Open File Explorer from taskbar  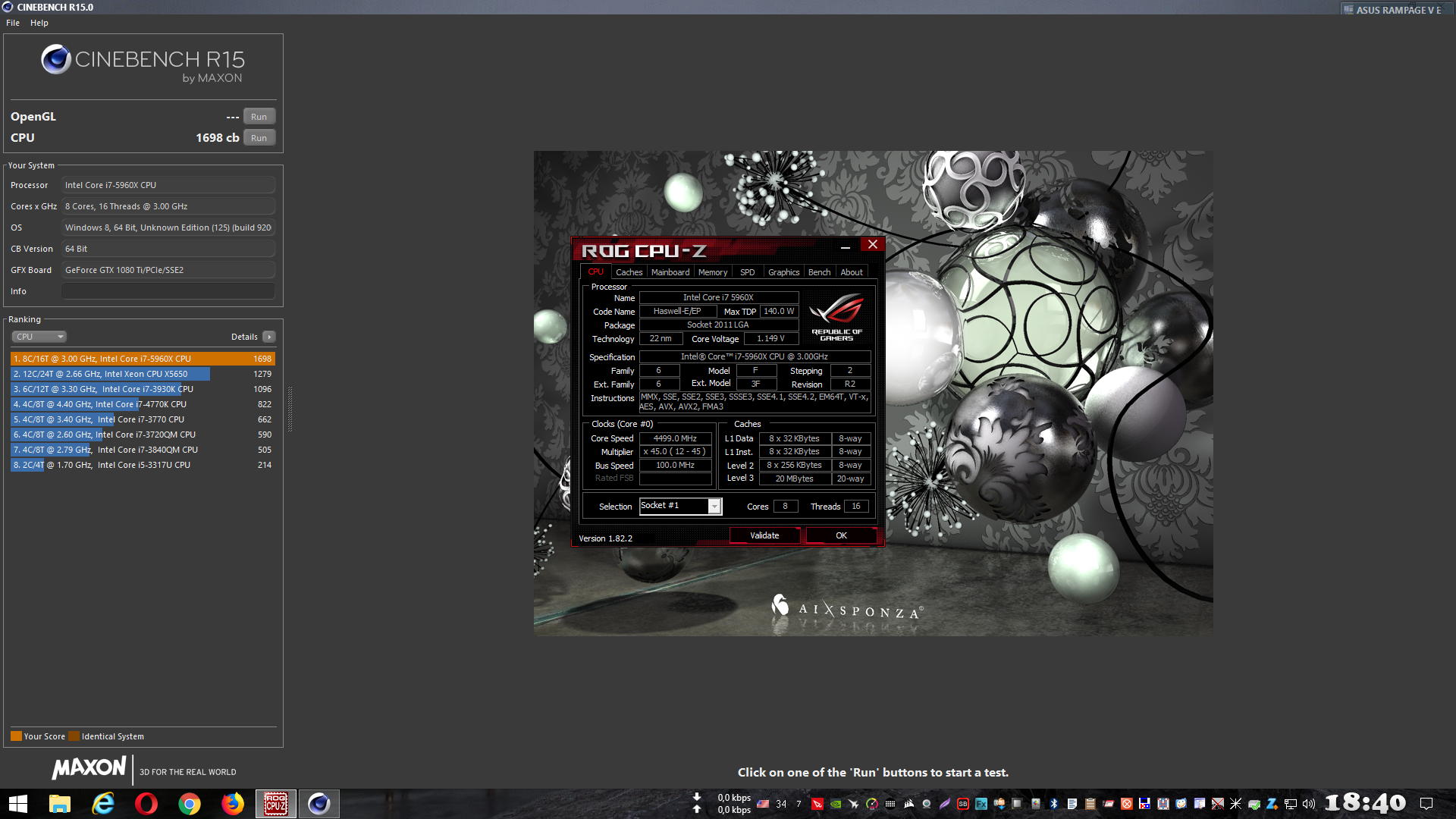(x=59, y=804)
